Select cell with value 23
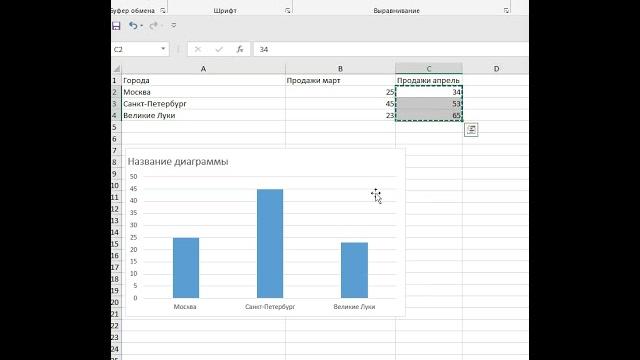This screenshot has height=360, width=640. (340, 116)
